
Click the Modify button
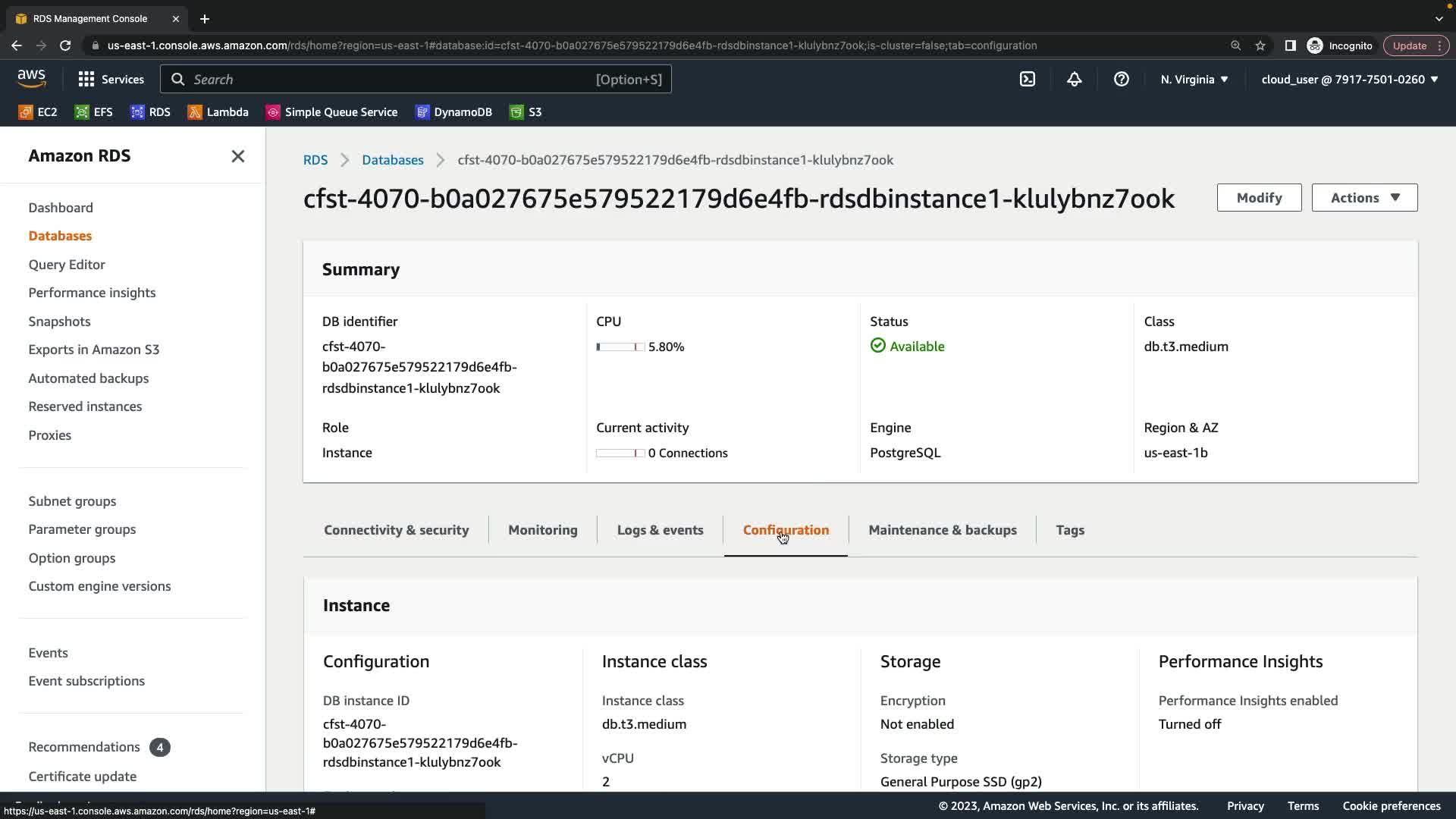point(1259,198)
